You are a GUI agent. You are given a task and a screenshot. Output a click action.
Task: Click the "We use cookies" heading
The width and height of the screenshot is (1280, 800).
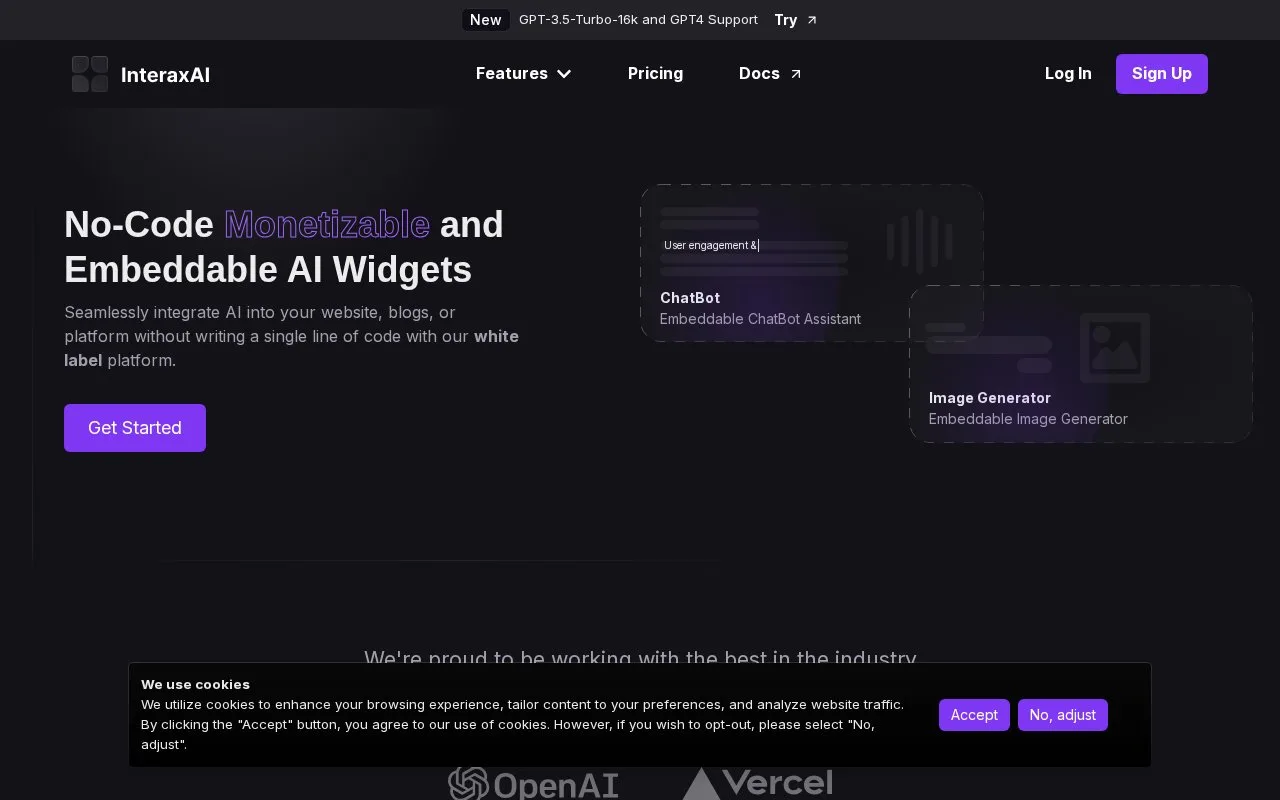pos(195,685)
